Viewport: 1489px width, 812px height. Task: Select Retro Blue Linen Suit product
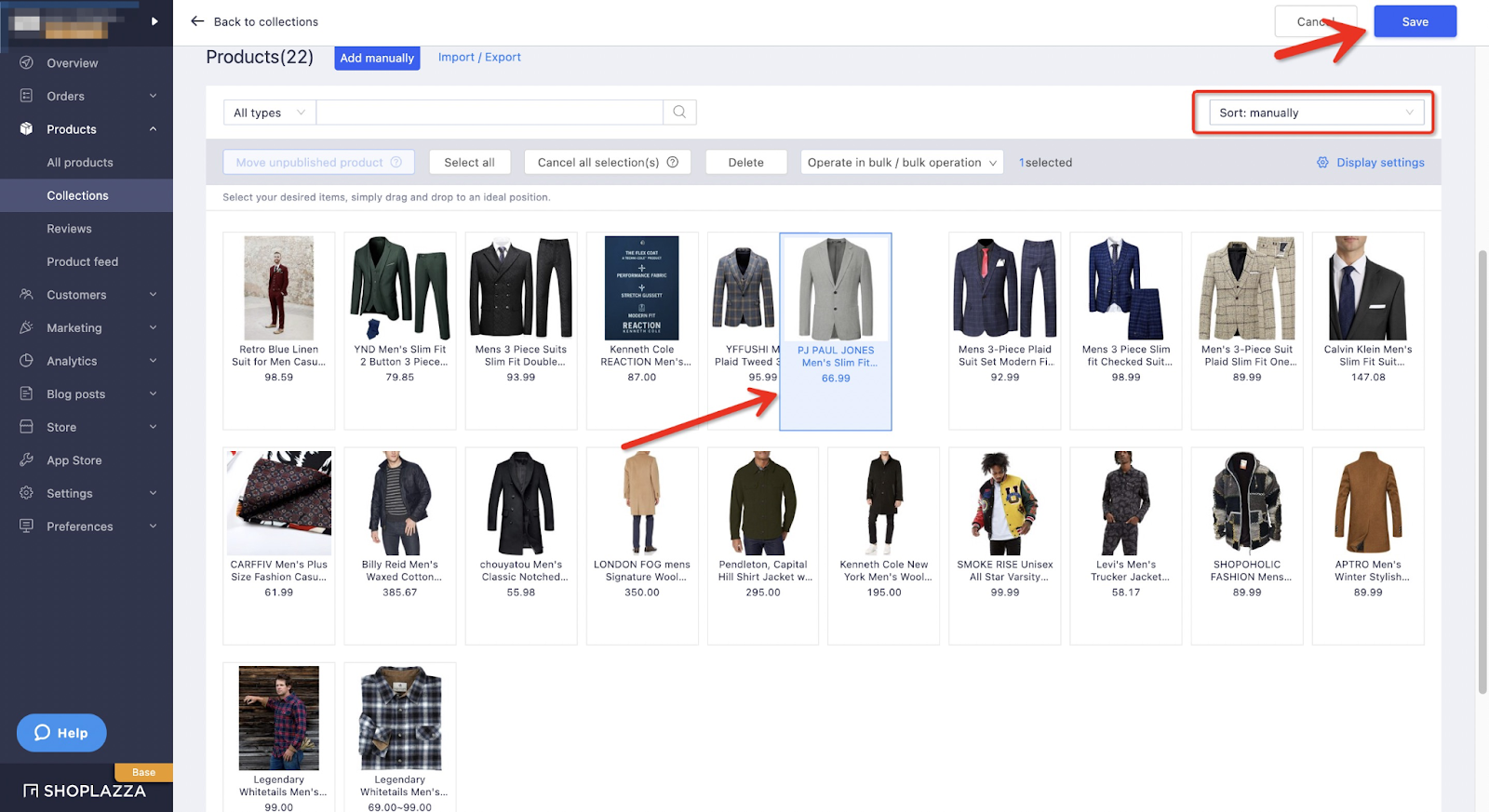tap(279, 330)
